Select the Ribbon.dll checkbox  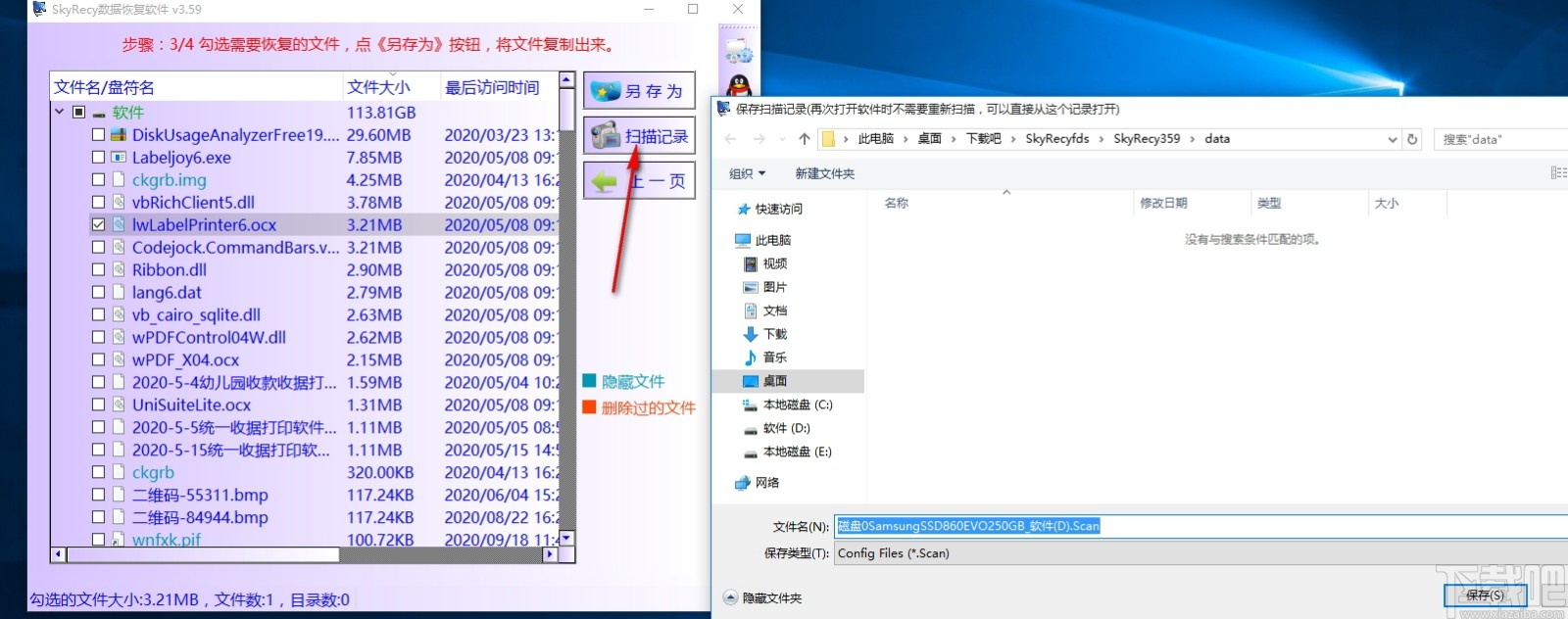pos(98,270)
